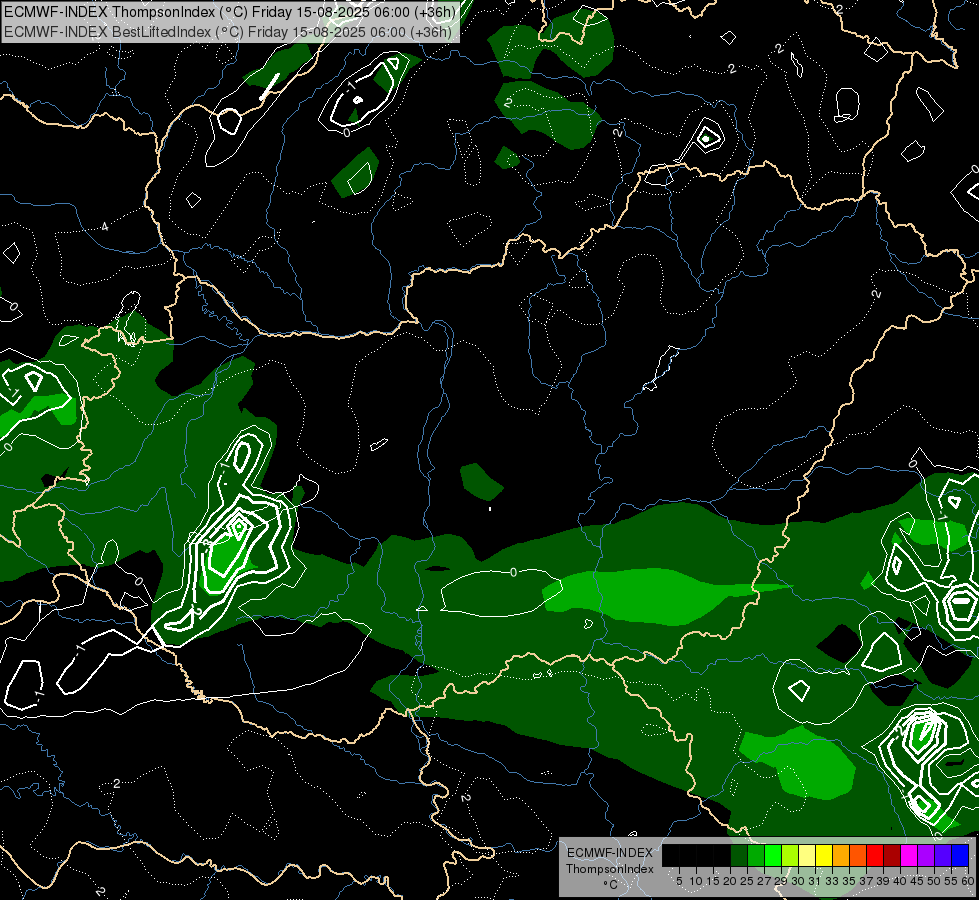Click the blue 55–60 legend swatch
Image resolution: width=979 pixels, height=900 pixels.
click(x=960, y=855)
